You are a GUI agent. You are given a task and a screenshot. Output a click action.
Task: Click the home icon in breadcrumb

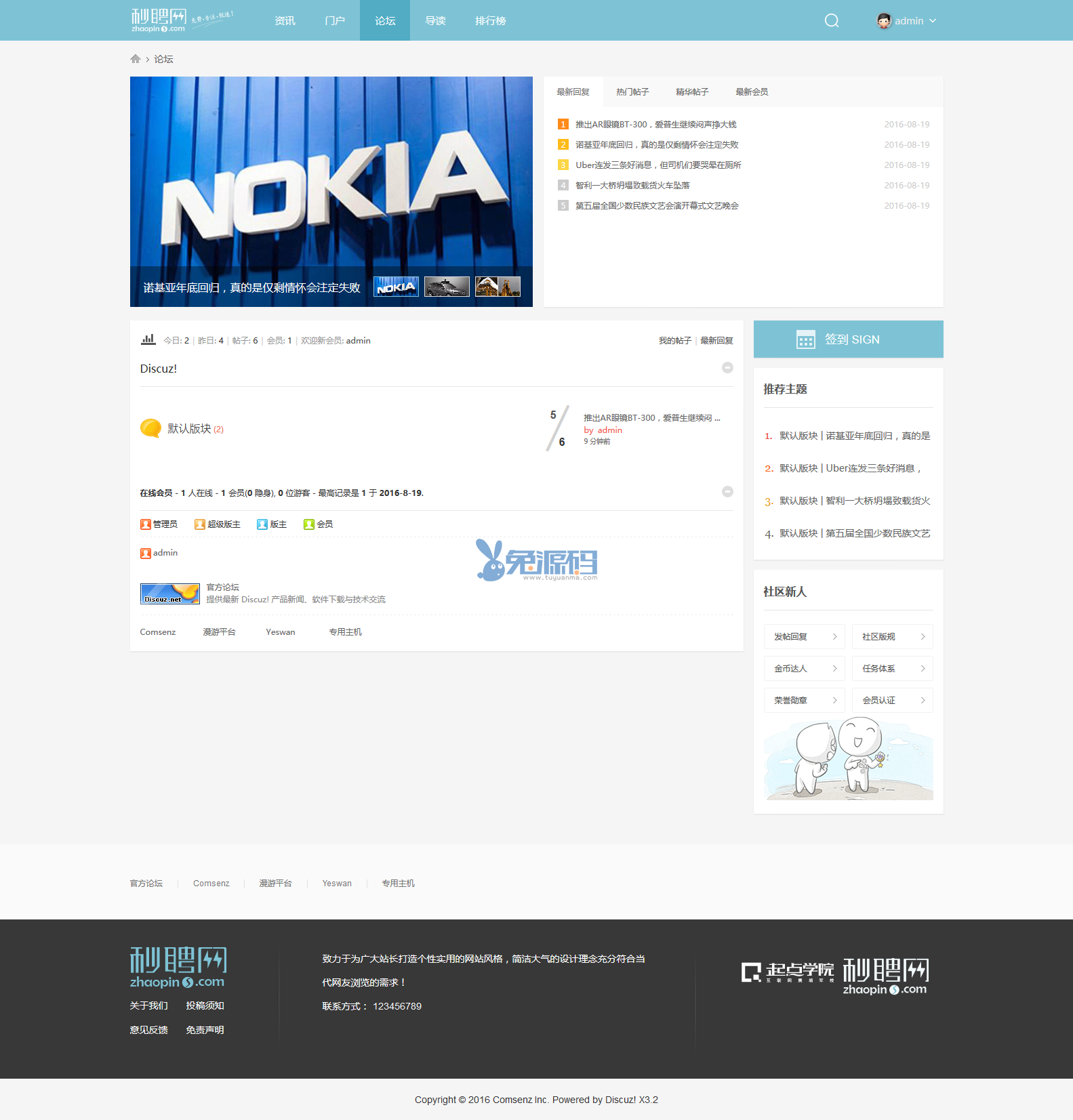coord(136,59)
